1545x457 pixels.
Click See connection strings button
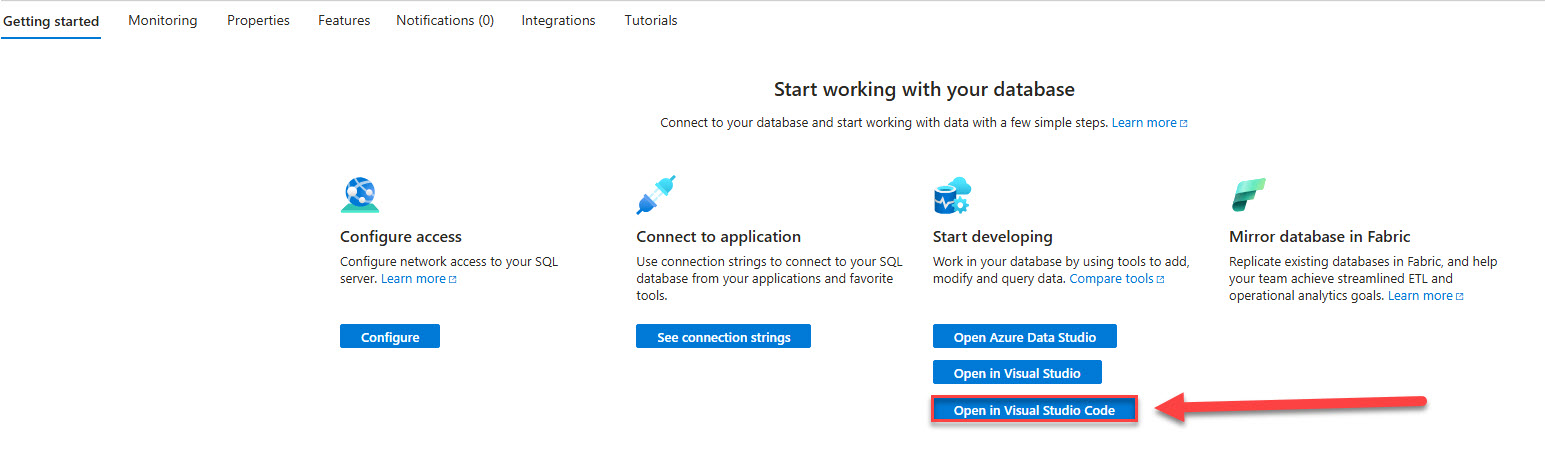(723, 337)
